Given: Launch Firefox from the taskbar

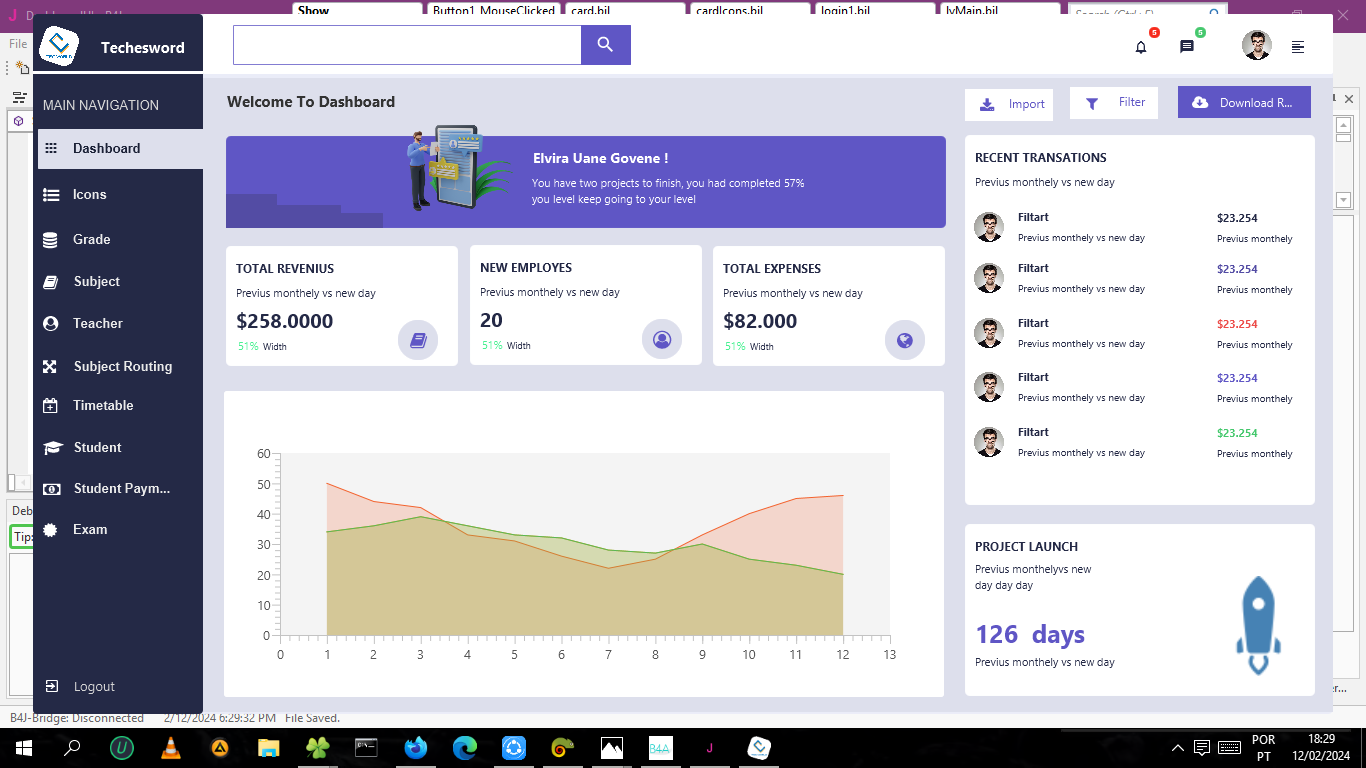Looking at the screenshot, I should click(x=416, y=748).
